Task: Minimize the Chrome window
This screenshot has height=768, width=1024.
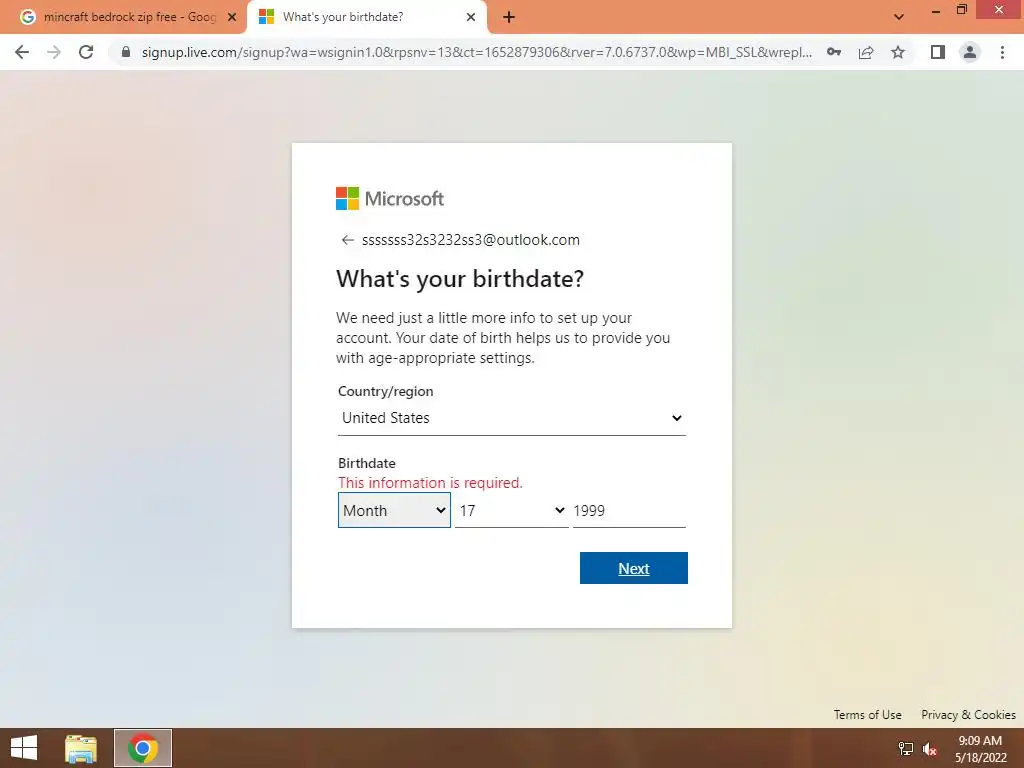Action: [x=936, y=10]
